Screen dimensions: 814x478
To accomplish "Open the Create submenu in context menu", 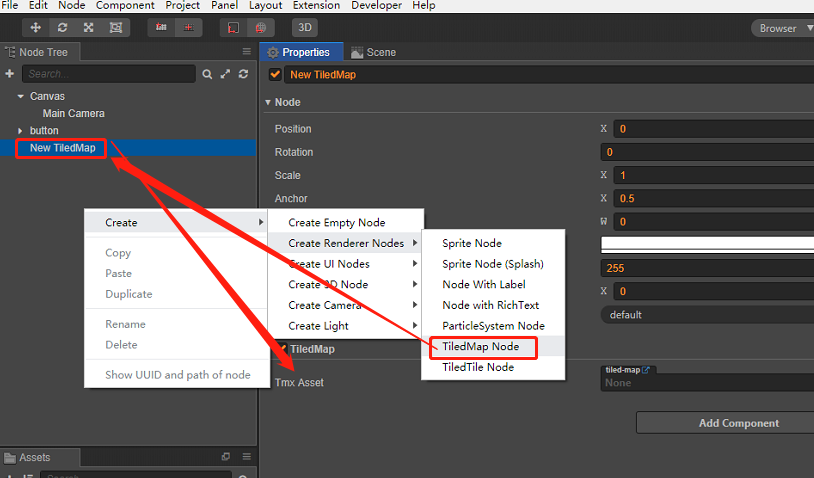I will [x=176, y=223].
